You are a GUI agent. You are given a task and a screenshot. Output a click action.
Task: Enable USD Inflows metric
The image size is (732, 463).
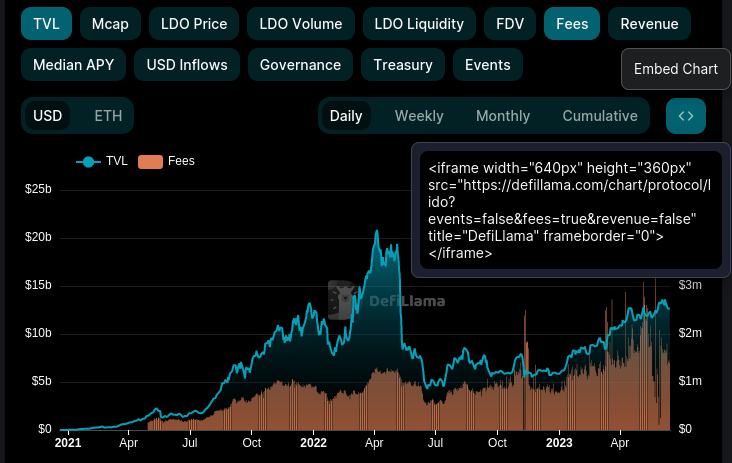[x=187, y=65]
